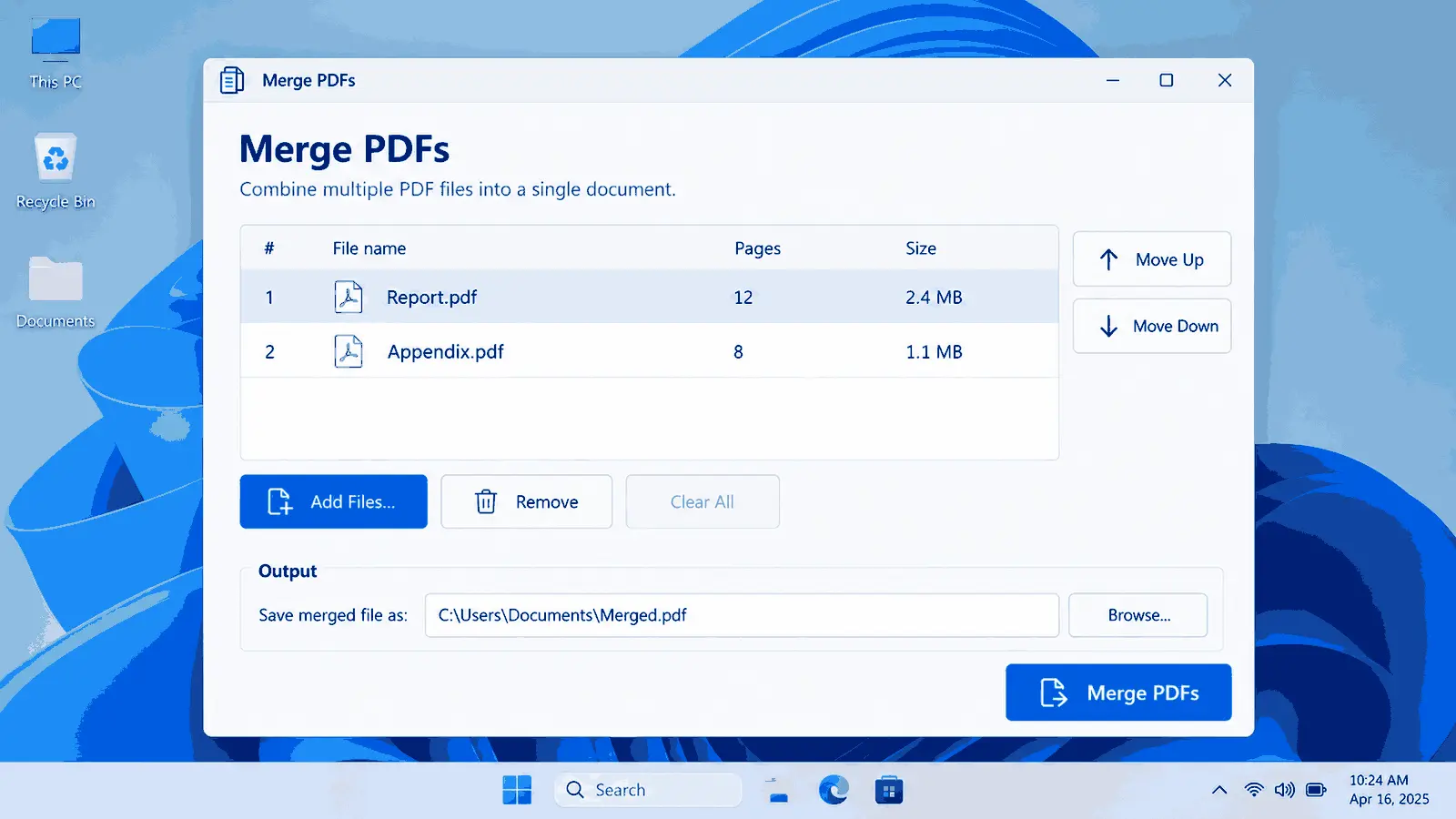Open Microsoft Store from the taskbar
This screenshot has height=819, width=1456.
[x=889, y=790]
